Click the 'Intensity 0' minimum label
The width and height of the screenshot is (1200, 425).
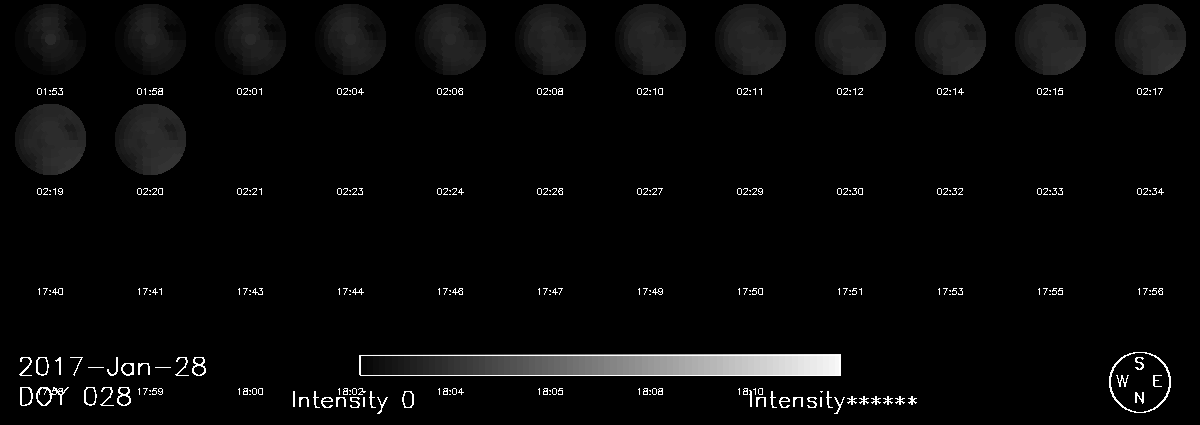(353, 401)
